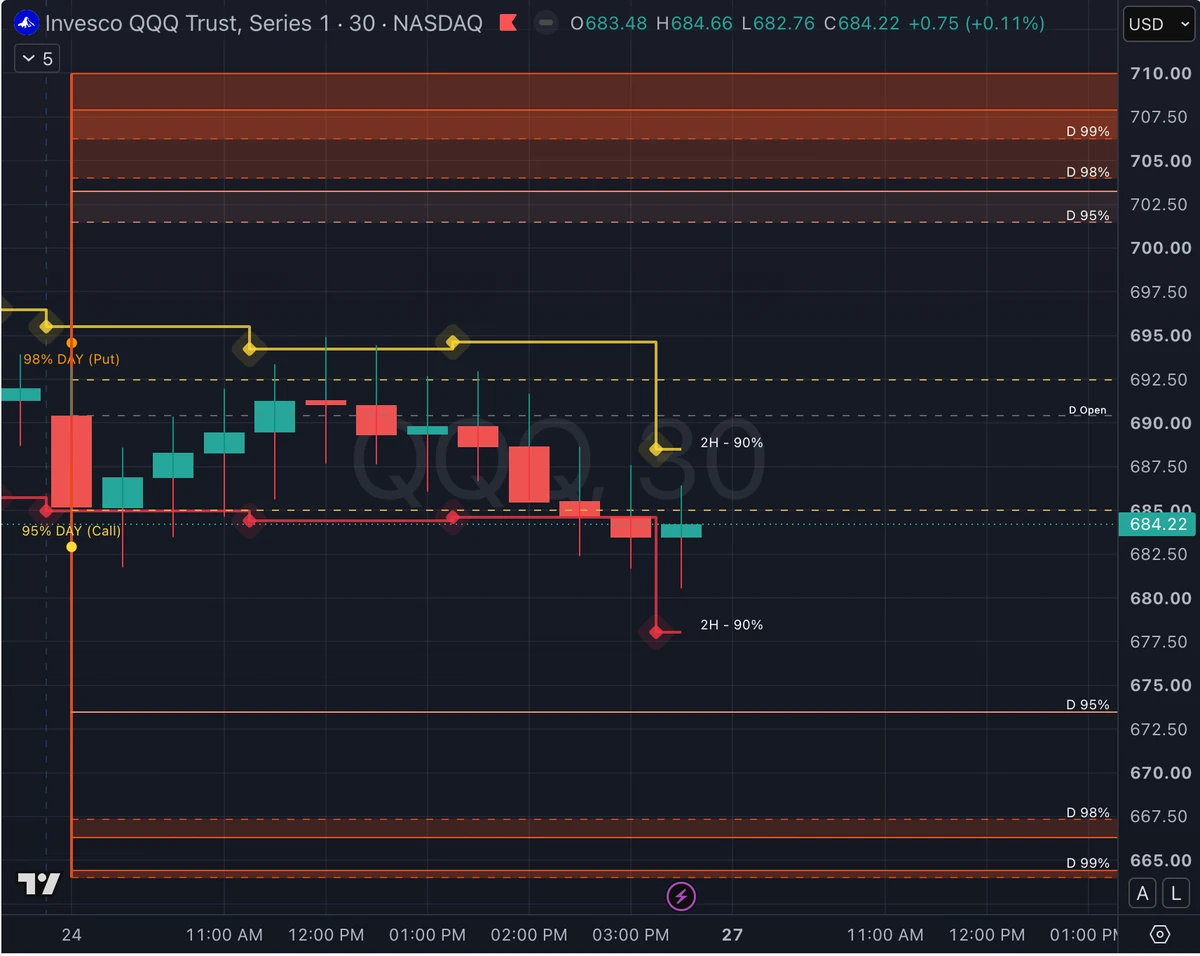The height and width of the screenshot is (956, 1200).
Task: Select the D Open level label
Action: click(1088, 410)
